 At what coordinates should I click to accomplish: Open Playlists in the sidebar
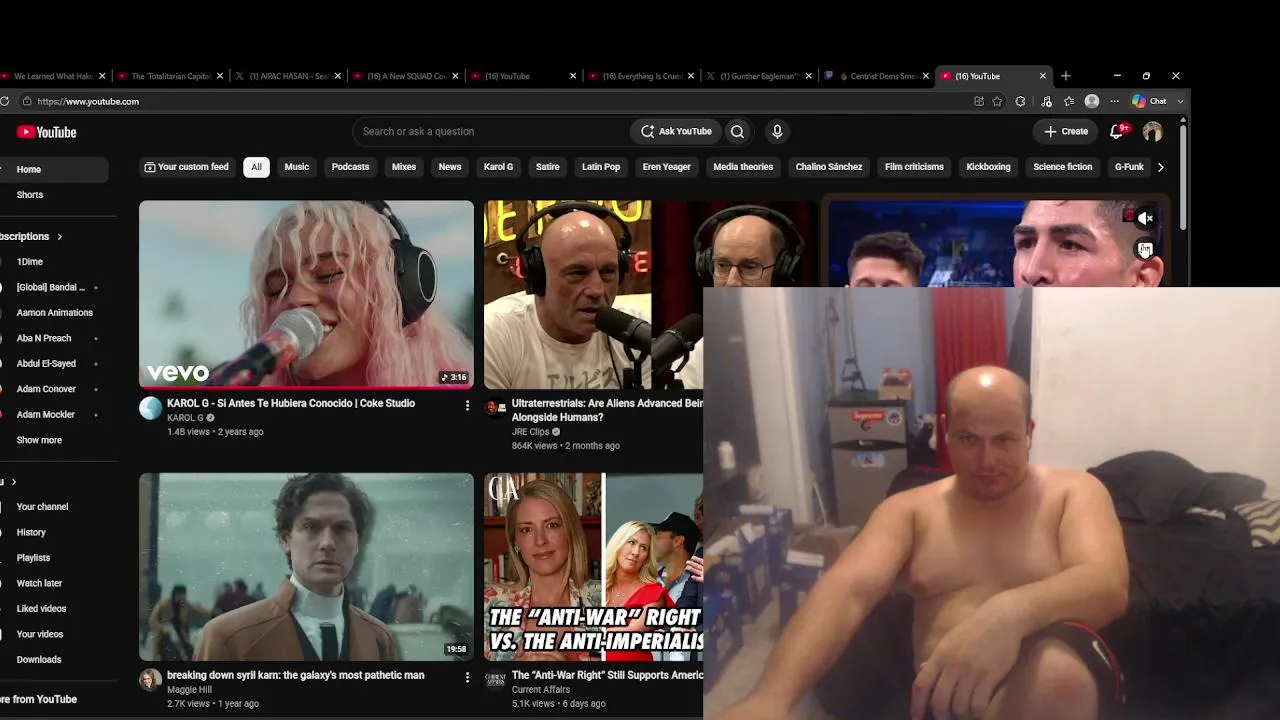pos(54,558)
